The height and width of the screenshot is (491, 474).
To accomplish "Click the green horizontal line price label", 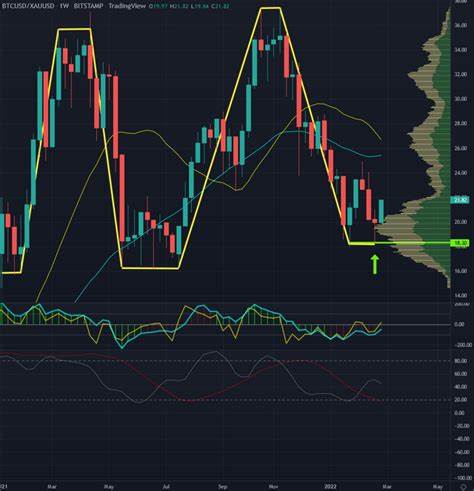I will coord(460,243).
